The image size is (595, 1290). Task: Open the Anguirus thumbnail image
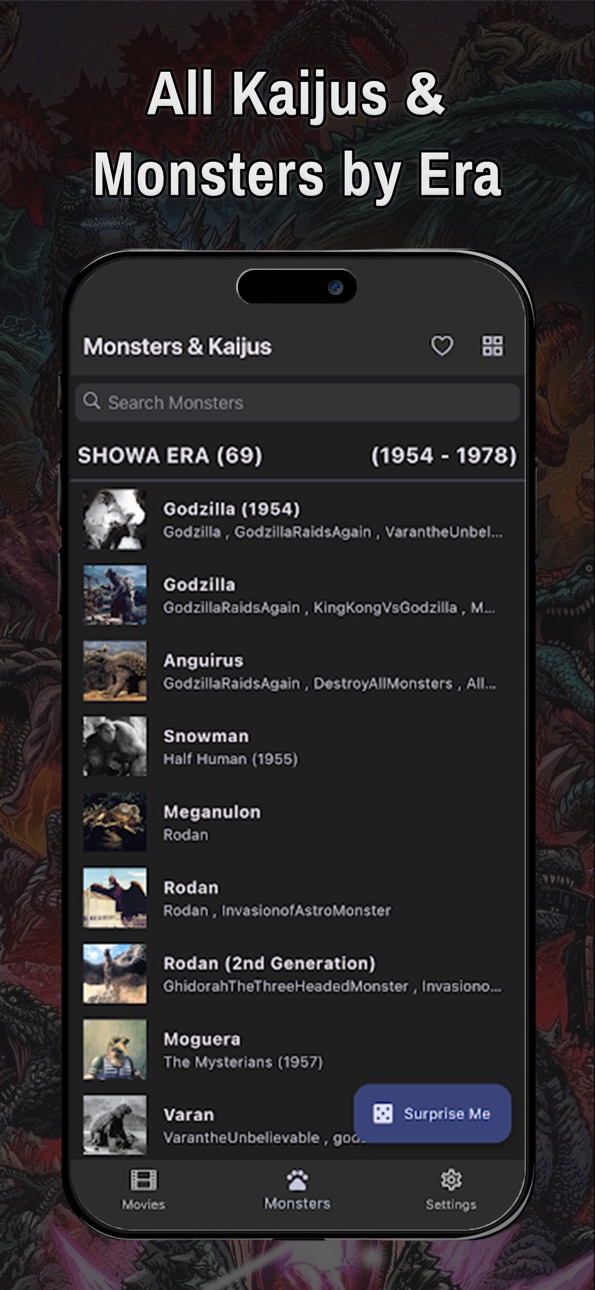pyautogui.click(x=115, y=671)
